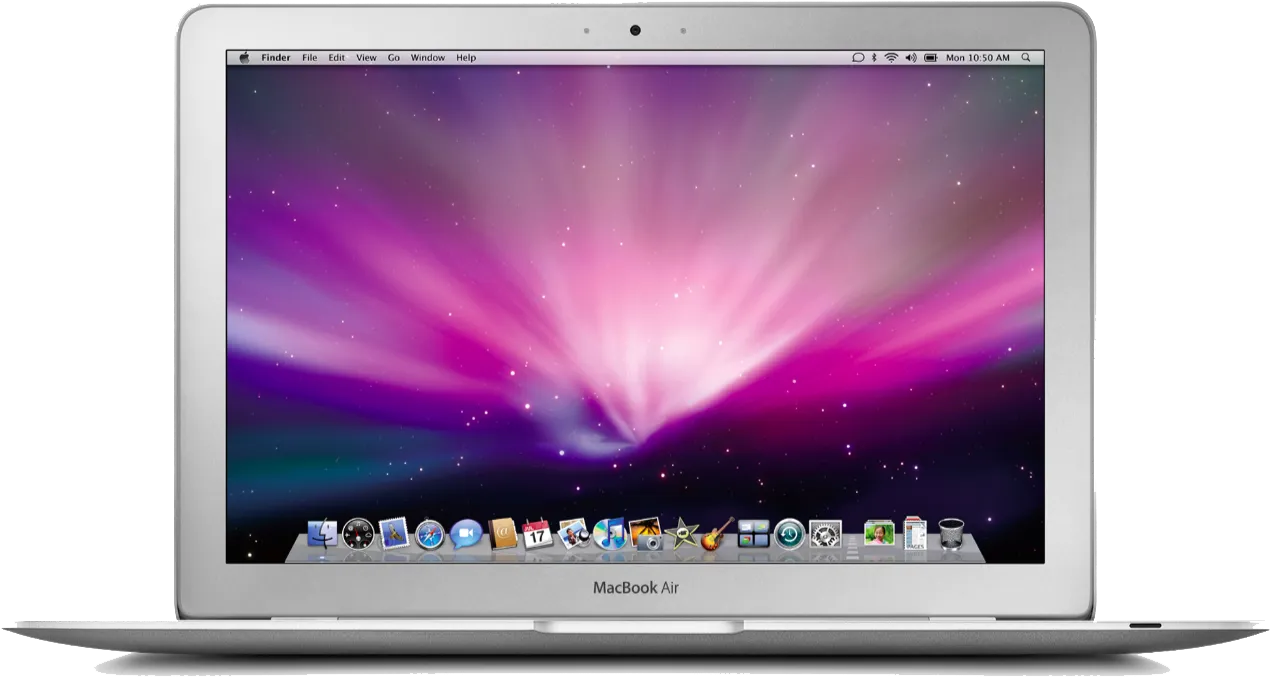Screen dimensions: 1270x677
Task: Open iCal calendar in the Dock
Action: click(x=537, y=534)
